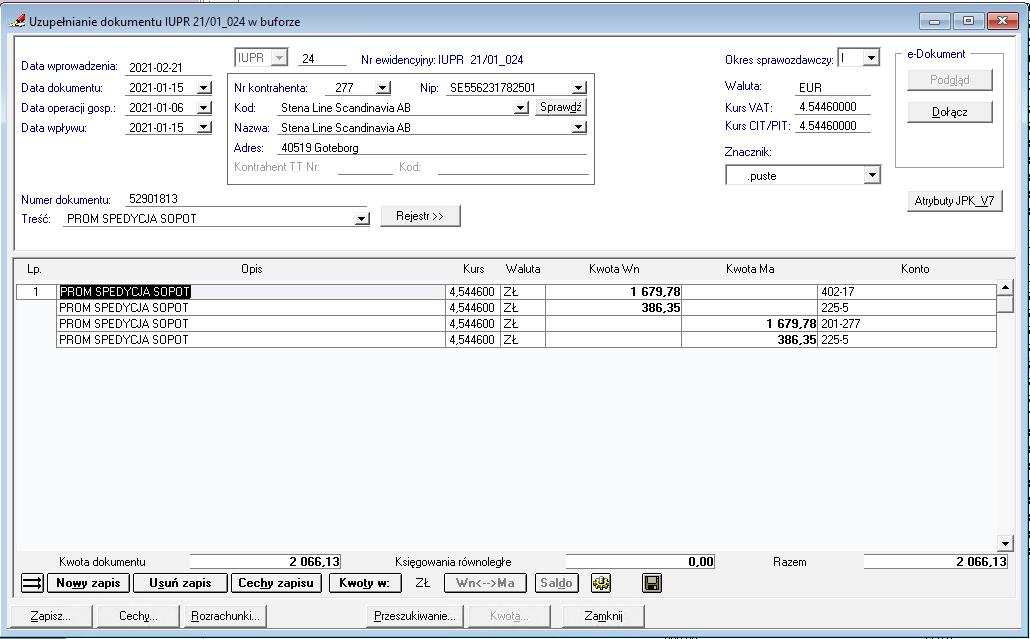The width and height of the screenshot is (1030, 639).
Task: Expand the Okres sprawozdawczy dropdown
Action: coord(871,59)
